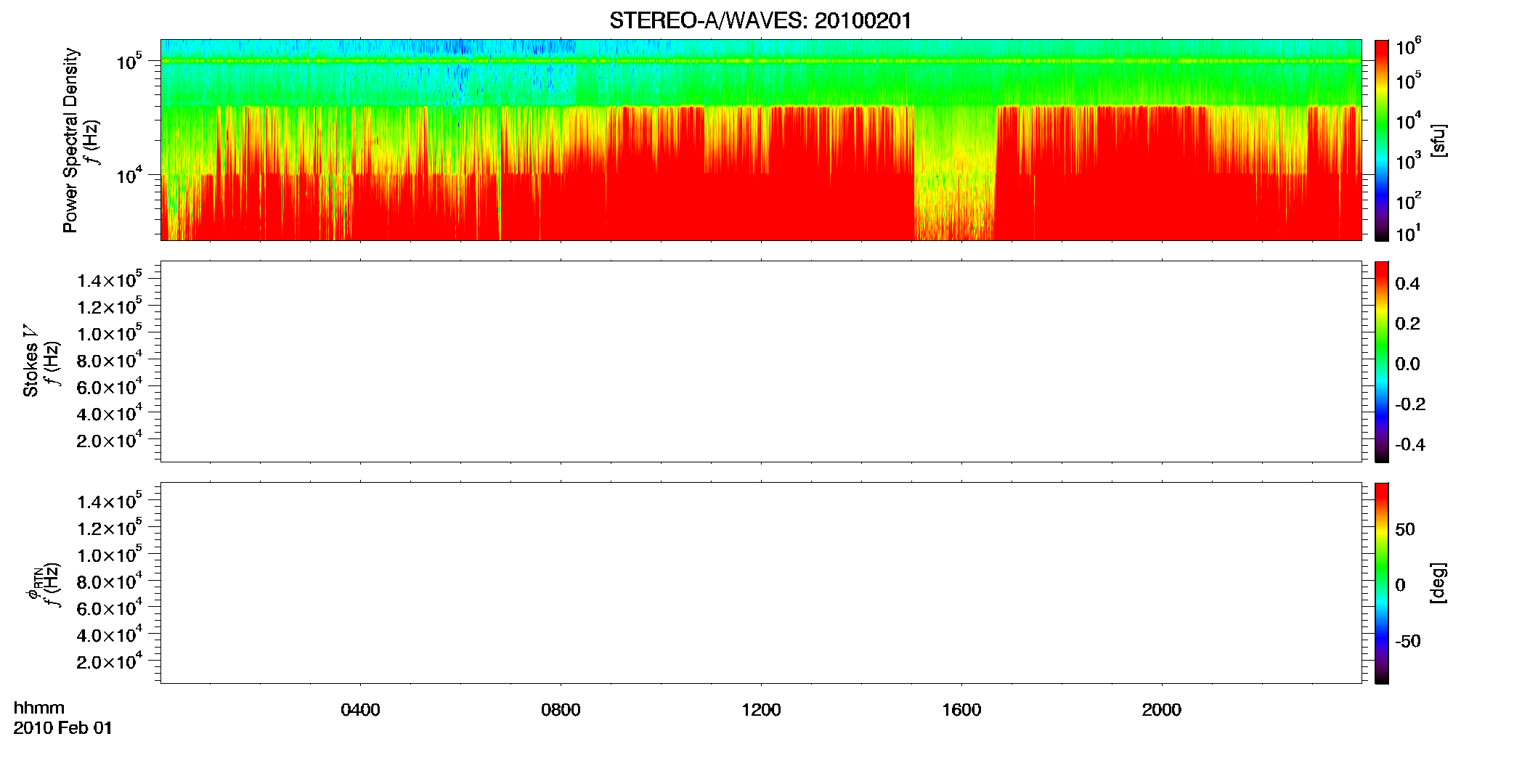The image size is (1522, 784).
Task: Click the [sfu] unit label
Action: click(1438, 141)
